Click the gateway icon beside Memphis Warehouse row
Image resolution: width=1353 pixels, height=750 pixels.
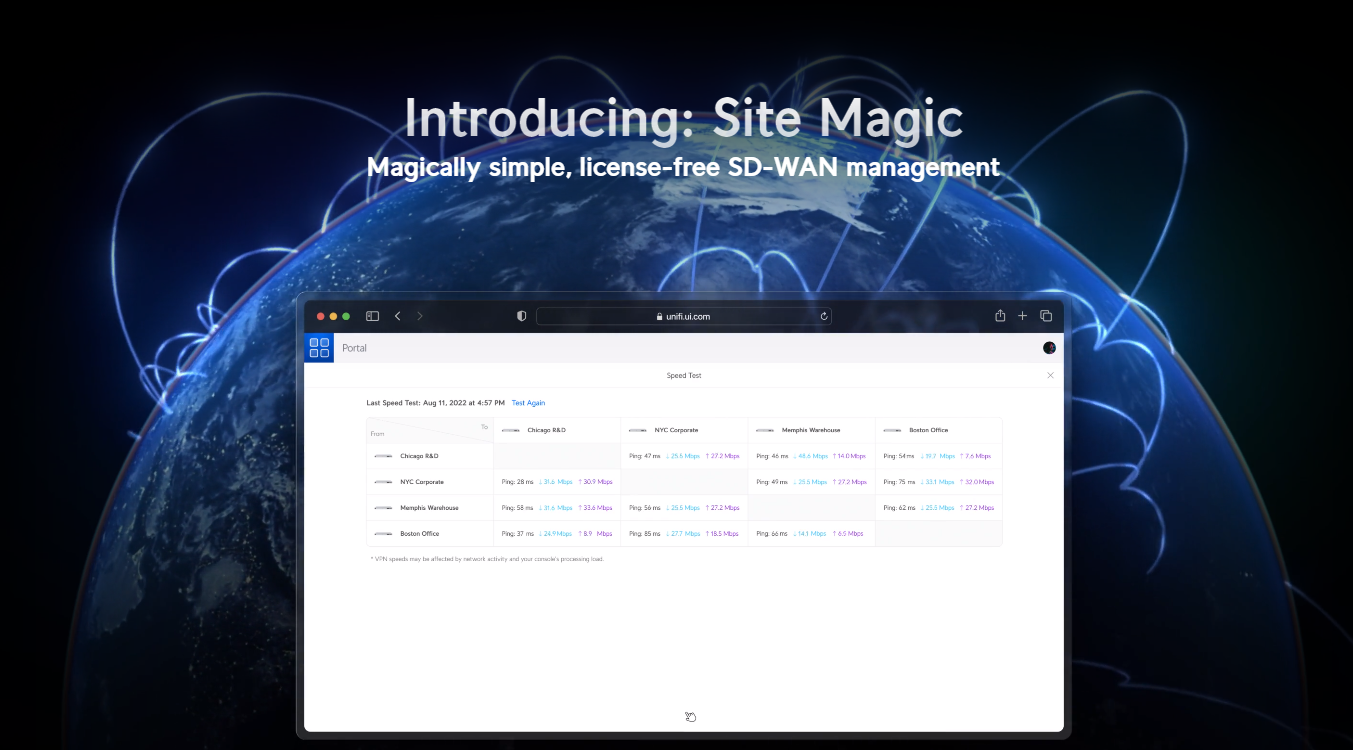coord(383,507)
